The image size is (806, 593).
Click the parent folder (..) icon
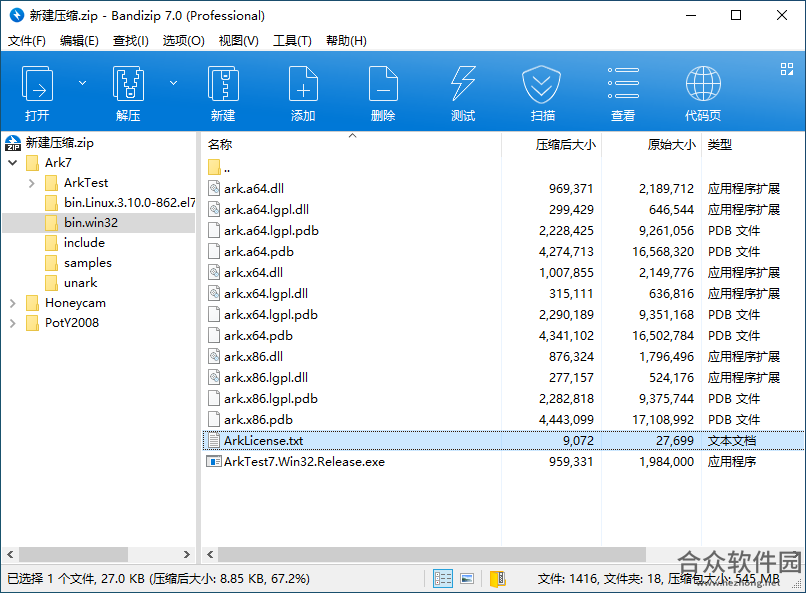point(214,168)
